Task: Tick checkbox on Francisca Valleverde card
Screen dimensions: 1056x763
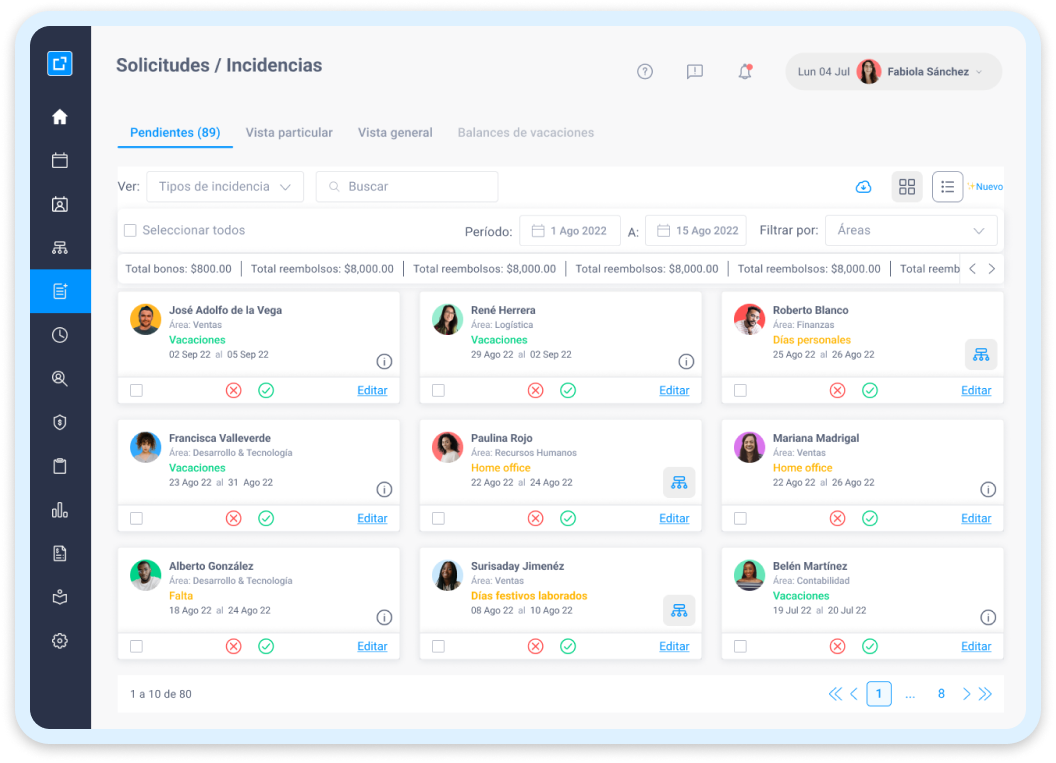Action: click(136, 519)
